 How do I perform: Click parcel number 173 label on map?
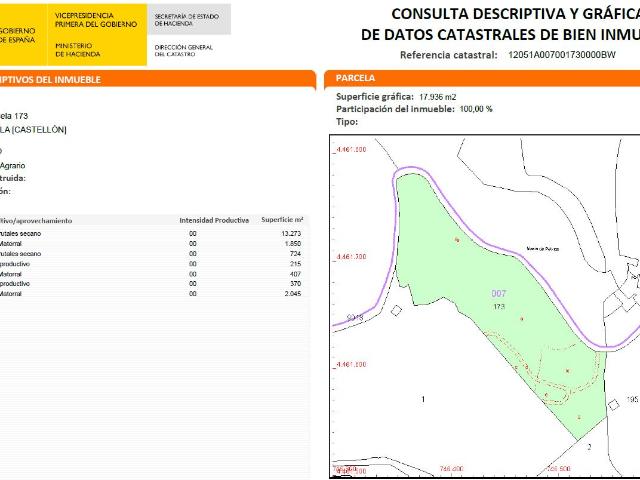pyautogui.click(x=499, y=306)
